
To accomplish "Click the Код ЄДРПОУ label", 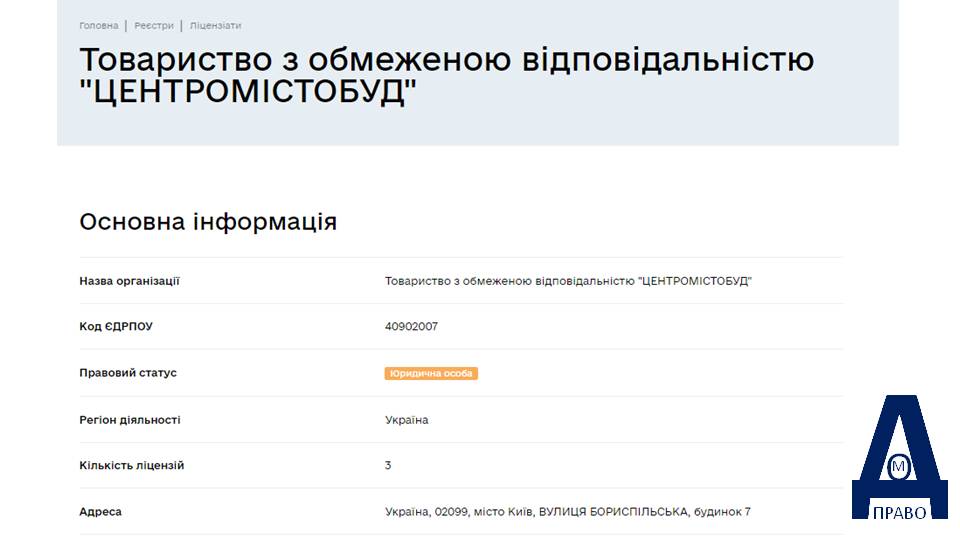I will (x=116, y=326).
